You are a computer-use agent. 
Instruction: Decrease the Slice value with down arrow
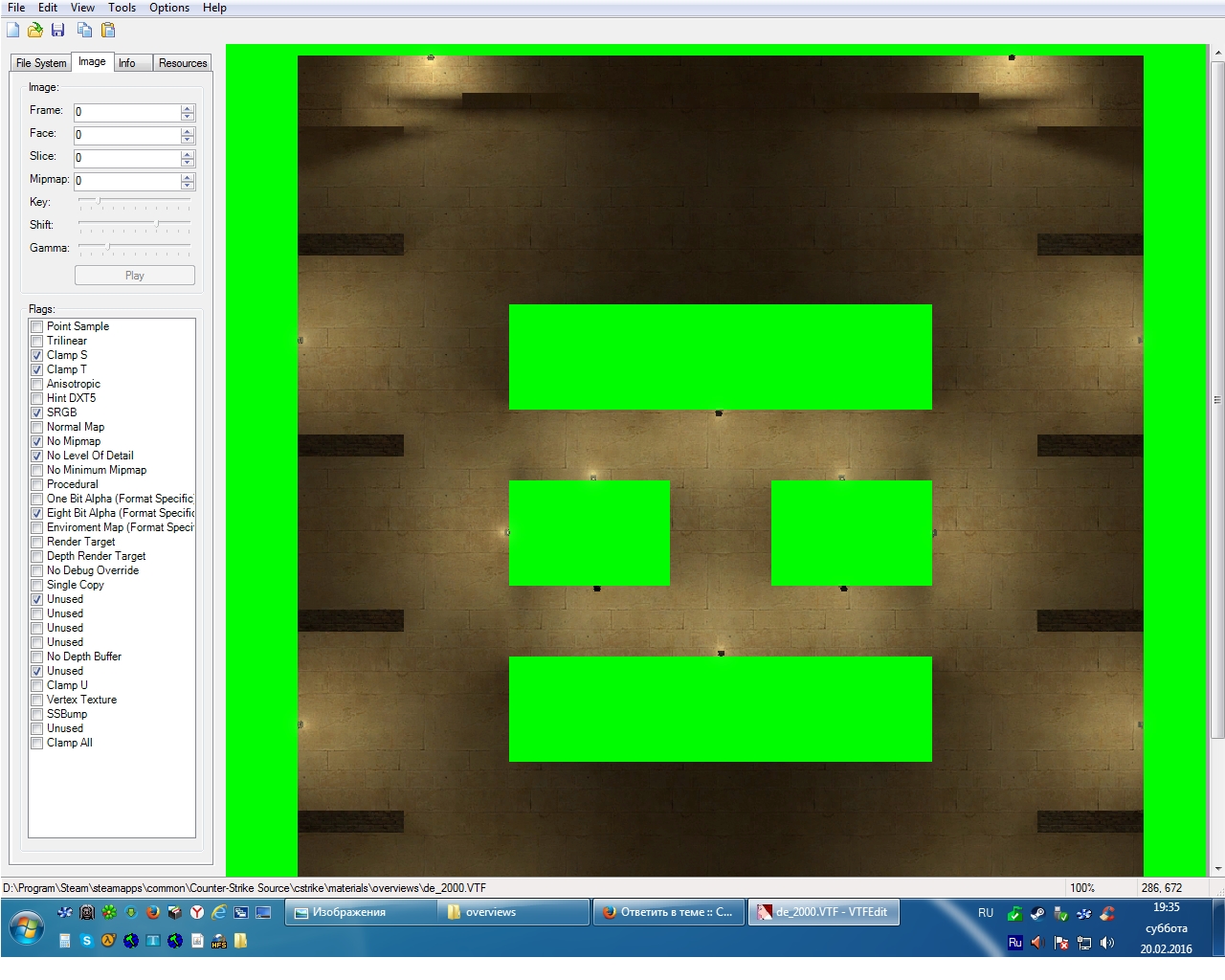coord(188,162)
